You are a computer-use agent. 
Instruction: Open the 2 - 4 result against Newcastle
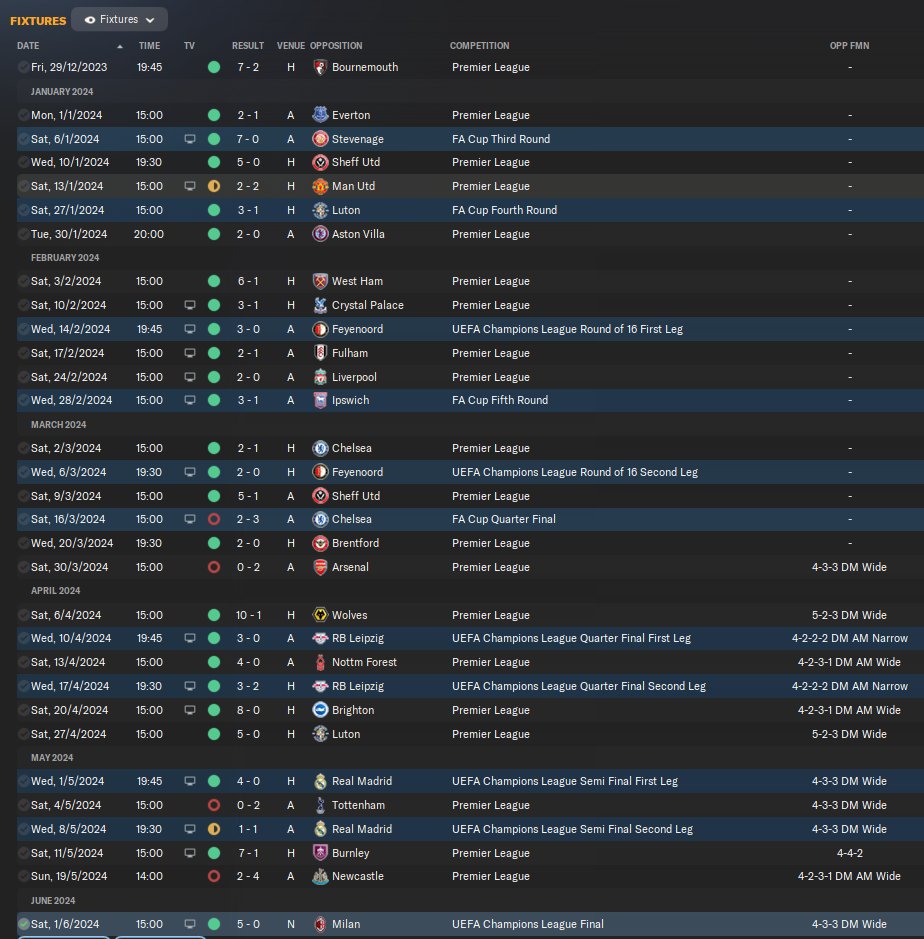tap(248, 876)
